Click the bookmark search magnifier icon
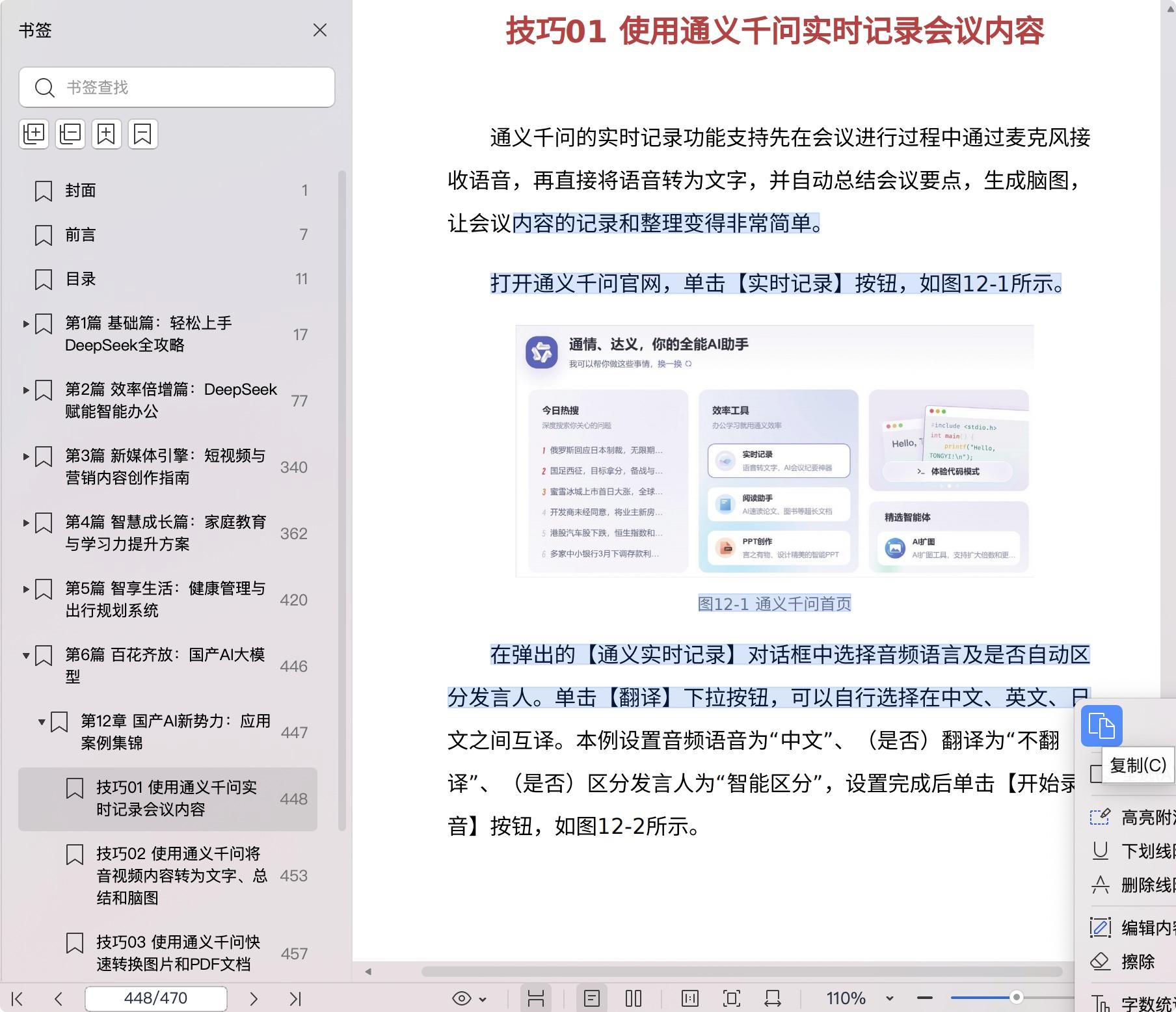This screenshot has width=1176, height=1012. click(x=44, y=87)
